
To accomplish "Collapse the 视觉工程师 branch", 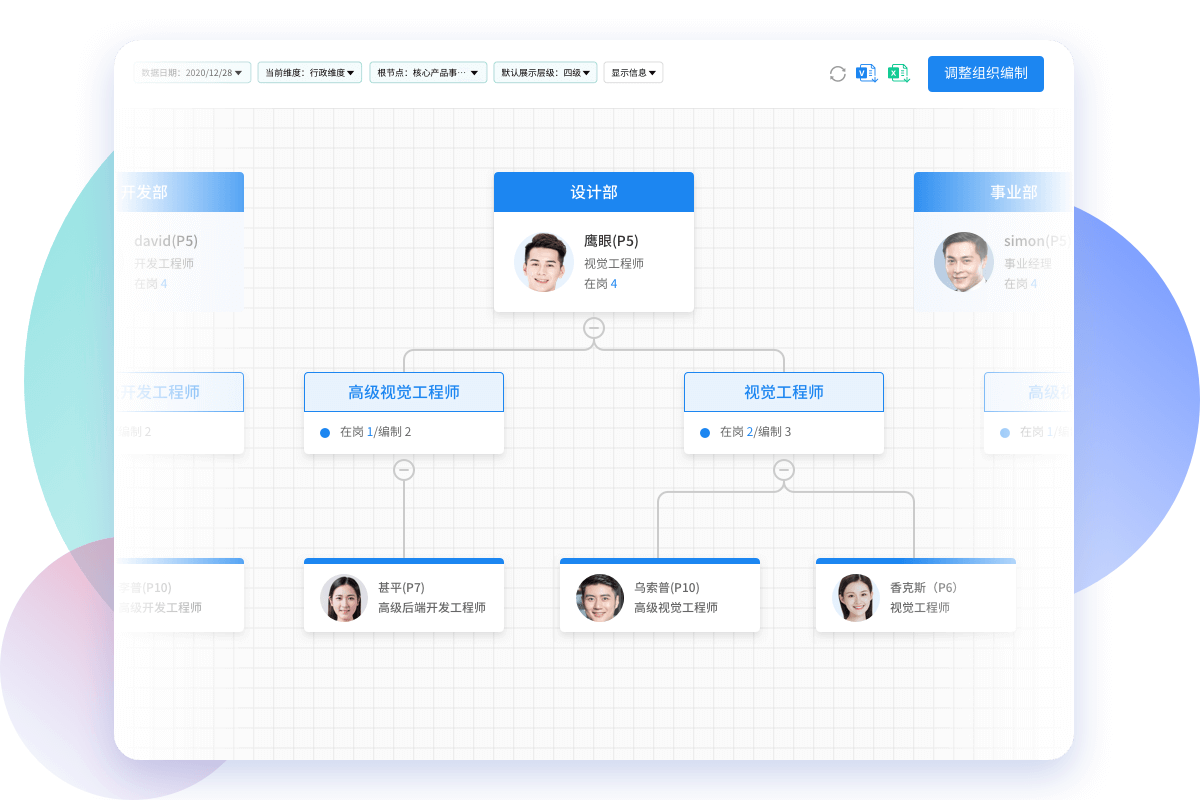I will pos(784,469).
